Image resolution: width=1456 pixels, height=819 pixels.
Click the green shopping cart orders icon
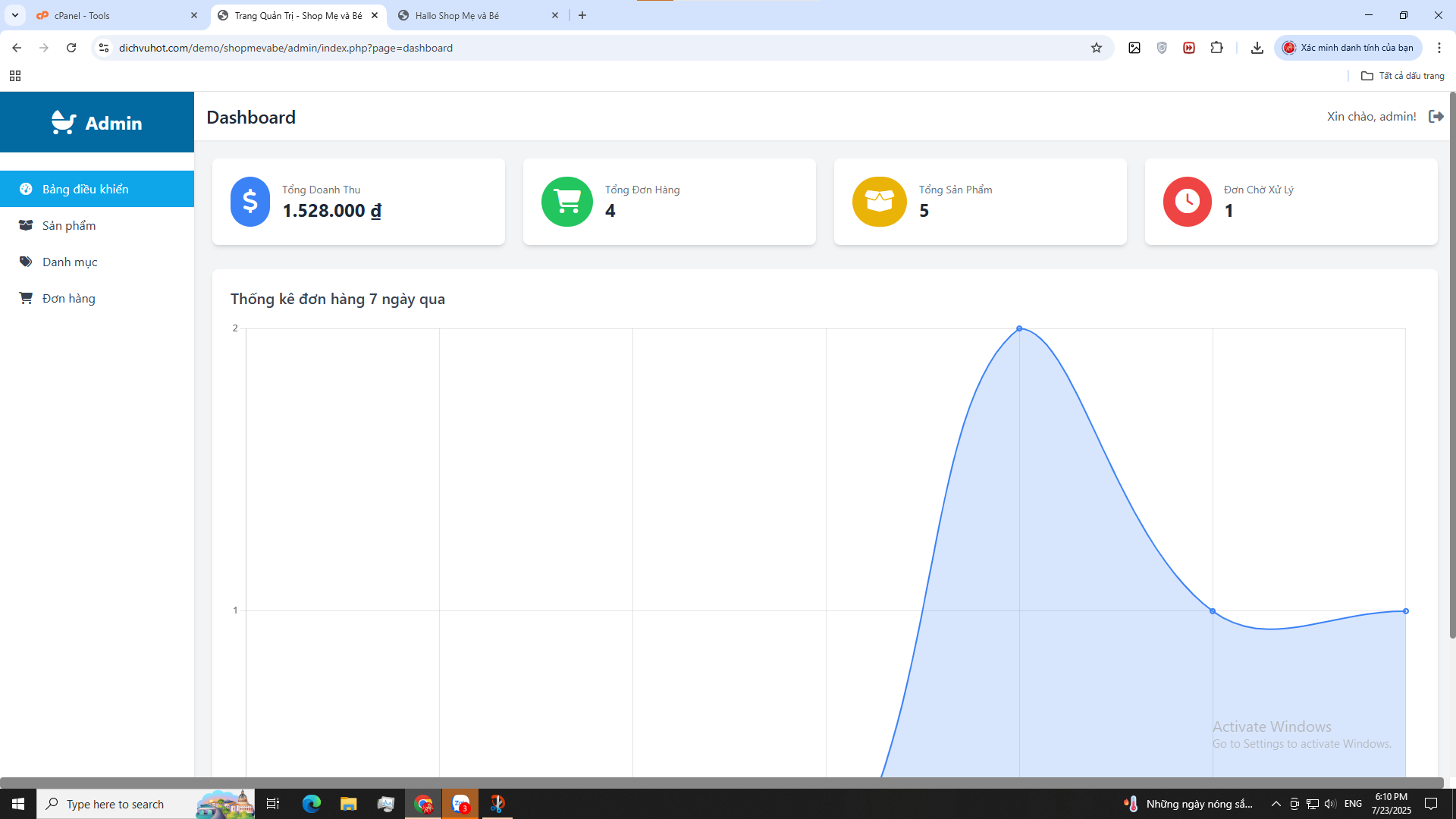(x=566, y=202)
